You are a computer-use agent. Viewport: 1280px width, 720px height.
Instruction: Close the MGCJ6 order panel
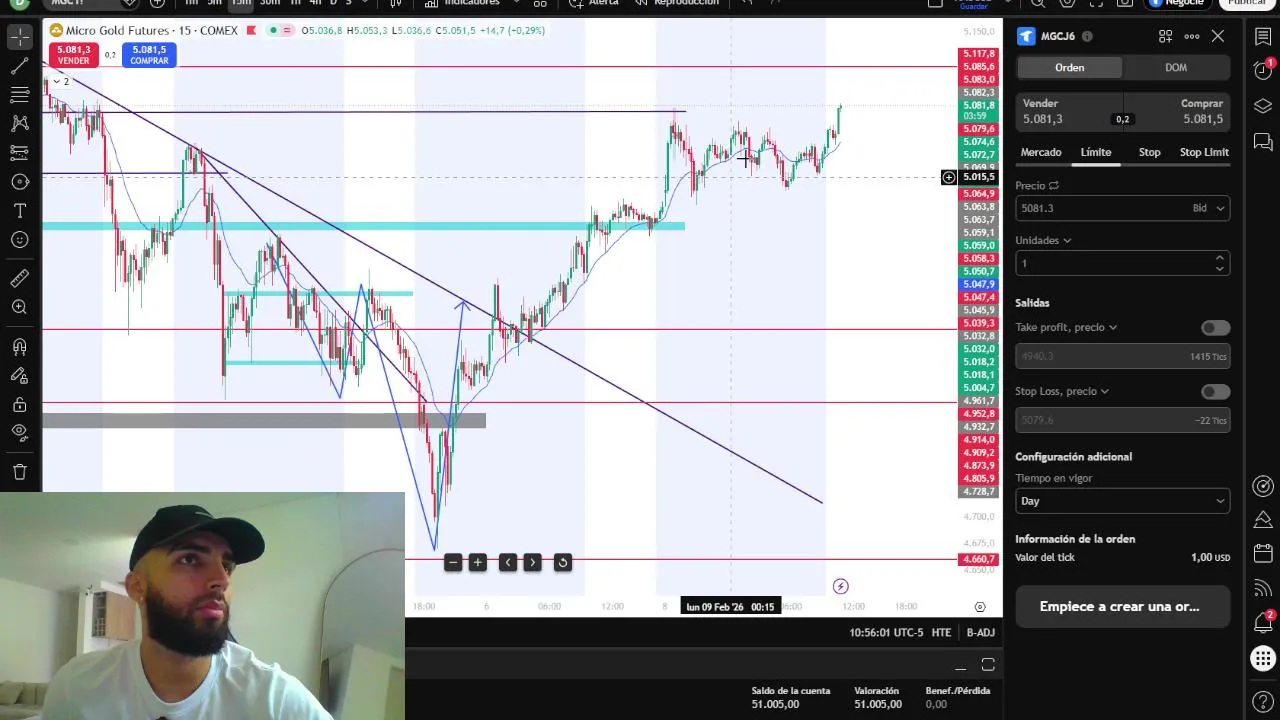tap(1218, 36)
